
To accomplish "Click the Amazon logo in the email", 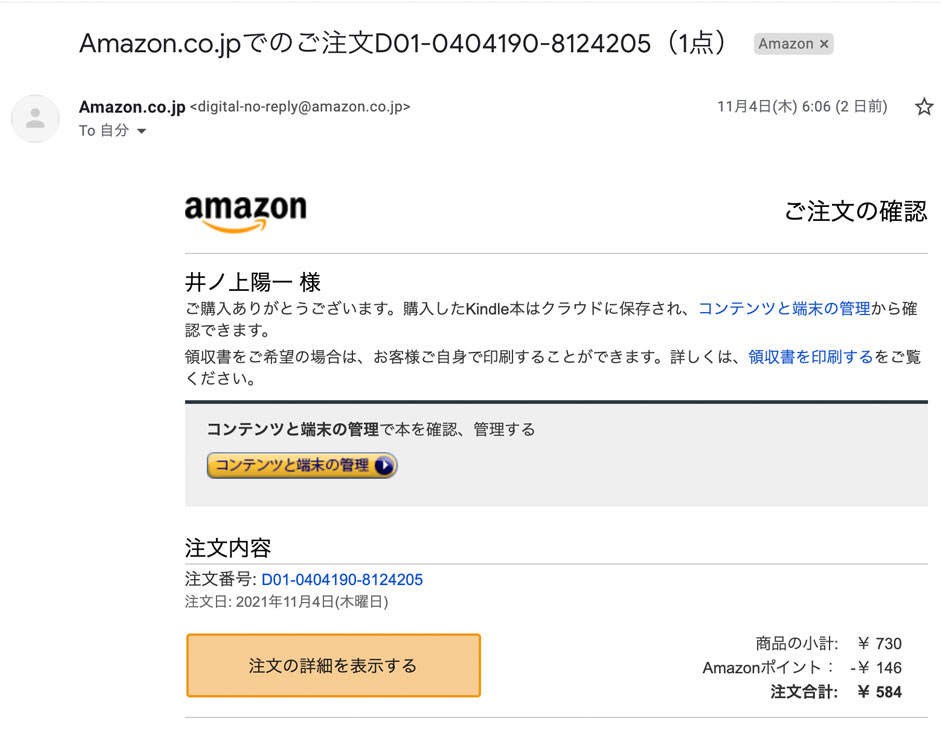I will 246,213.
